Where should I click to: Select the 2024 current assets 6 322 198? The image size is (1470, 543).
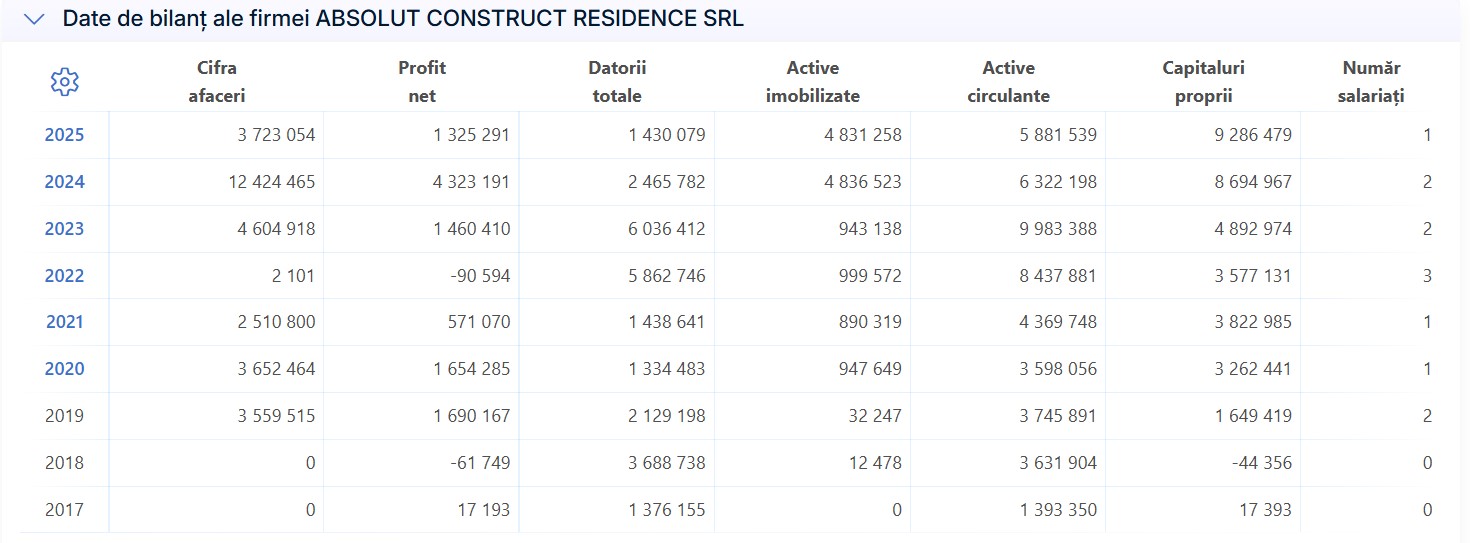click(x=1058, y=182)
